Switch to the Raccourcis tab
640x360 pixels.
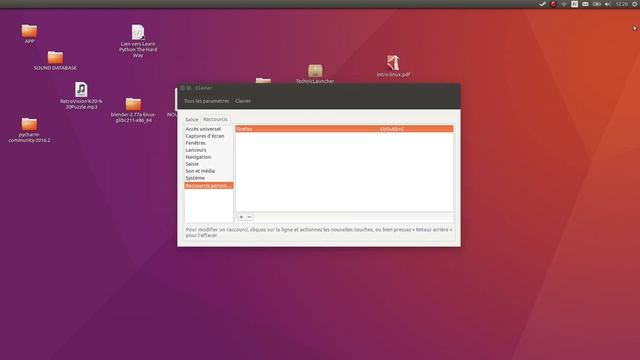(215, 119)
